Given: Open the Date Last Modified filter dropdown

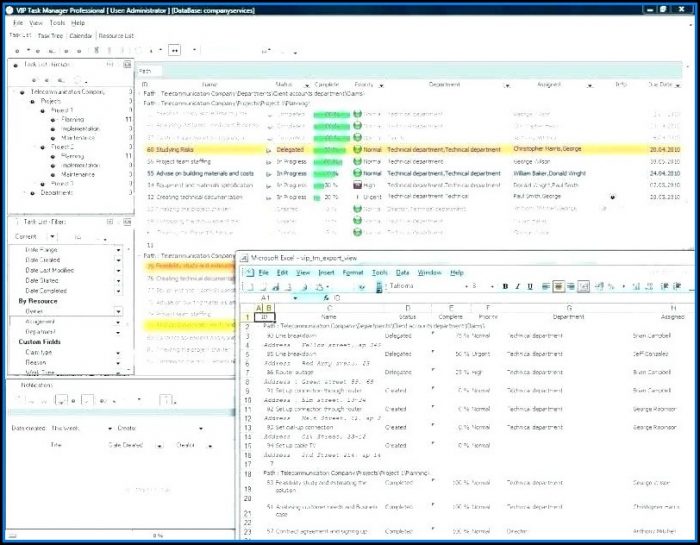Looking at the screenshot, I should 118,270.
